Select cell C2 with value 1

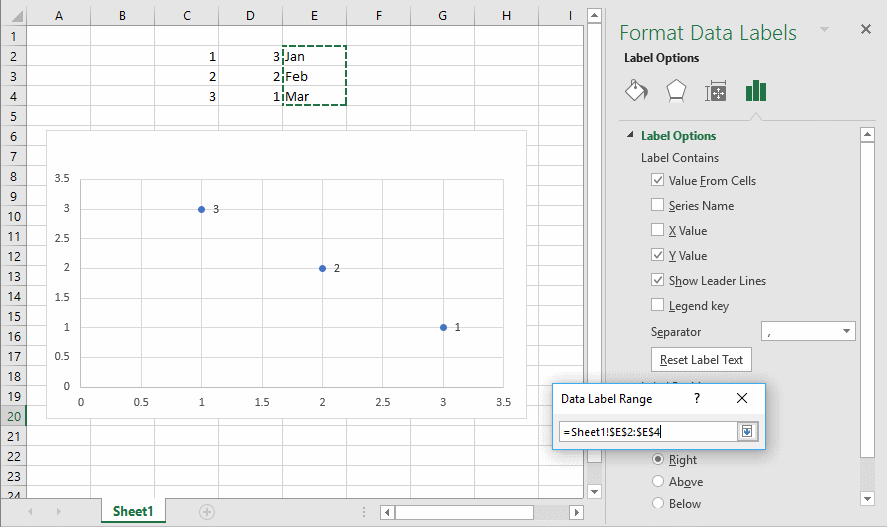[187, 57]
